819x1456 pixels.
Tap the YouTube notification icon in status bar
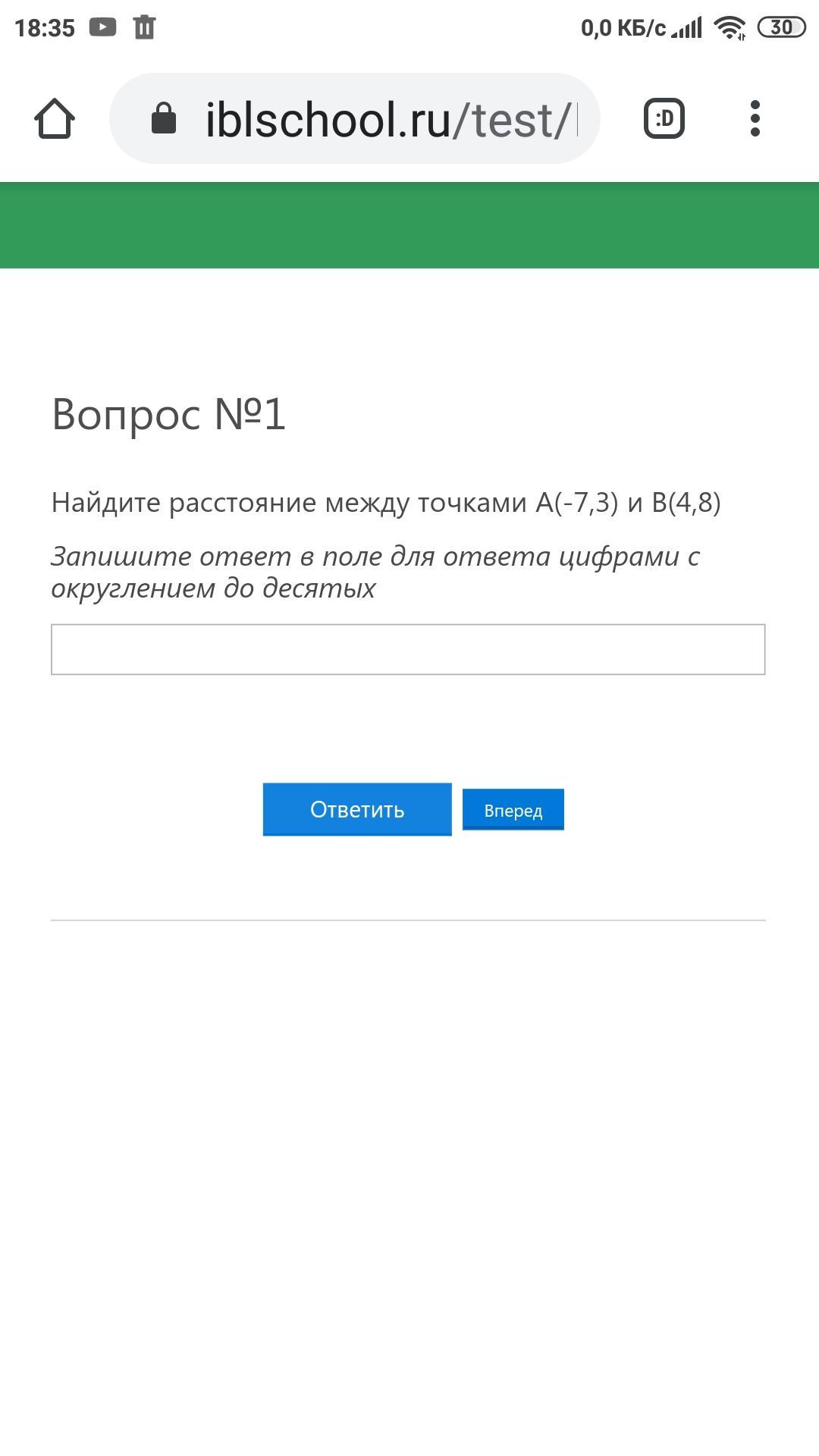click(x=102, y=27)
